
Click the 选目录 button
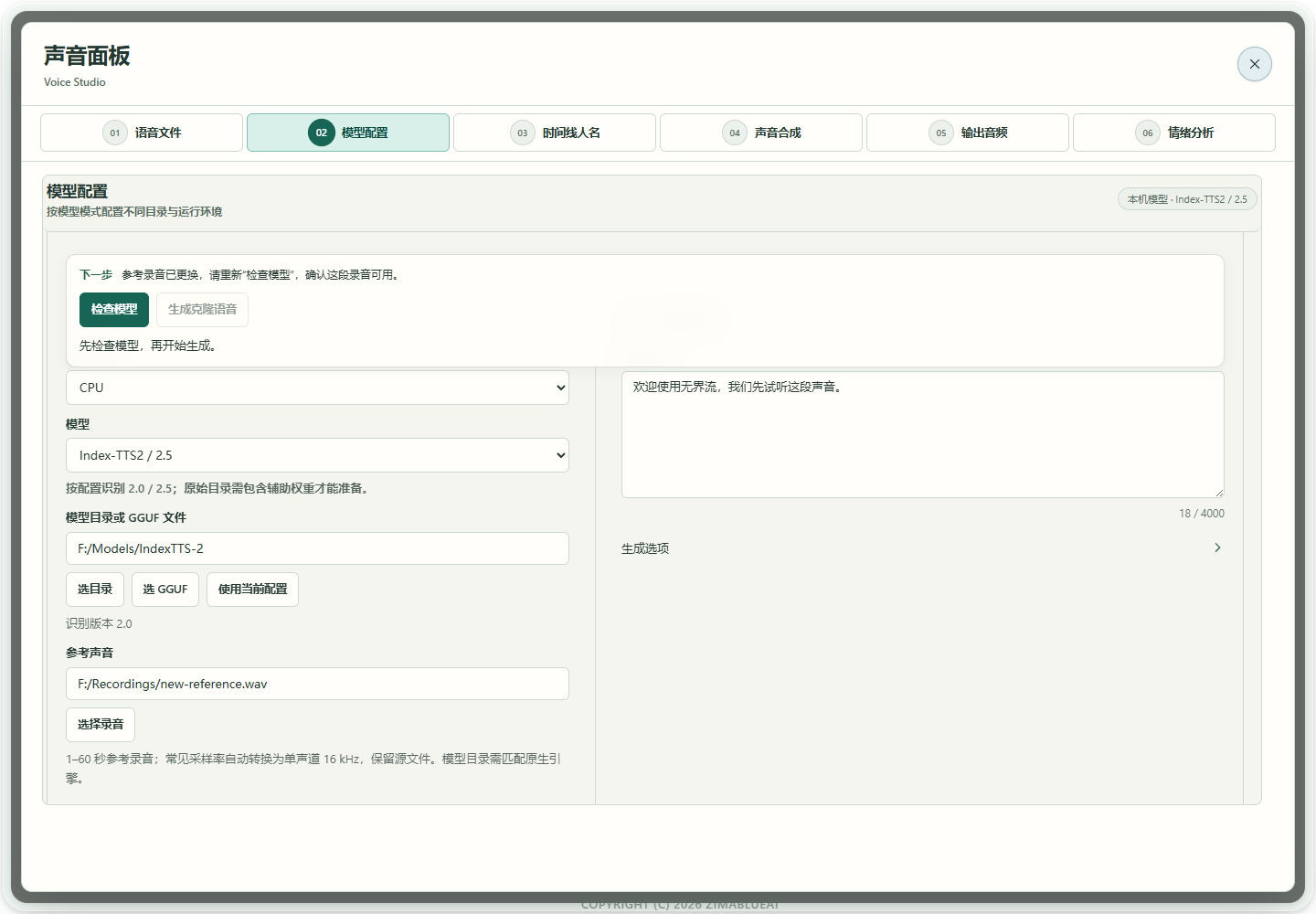point(95,590)
